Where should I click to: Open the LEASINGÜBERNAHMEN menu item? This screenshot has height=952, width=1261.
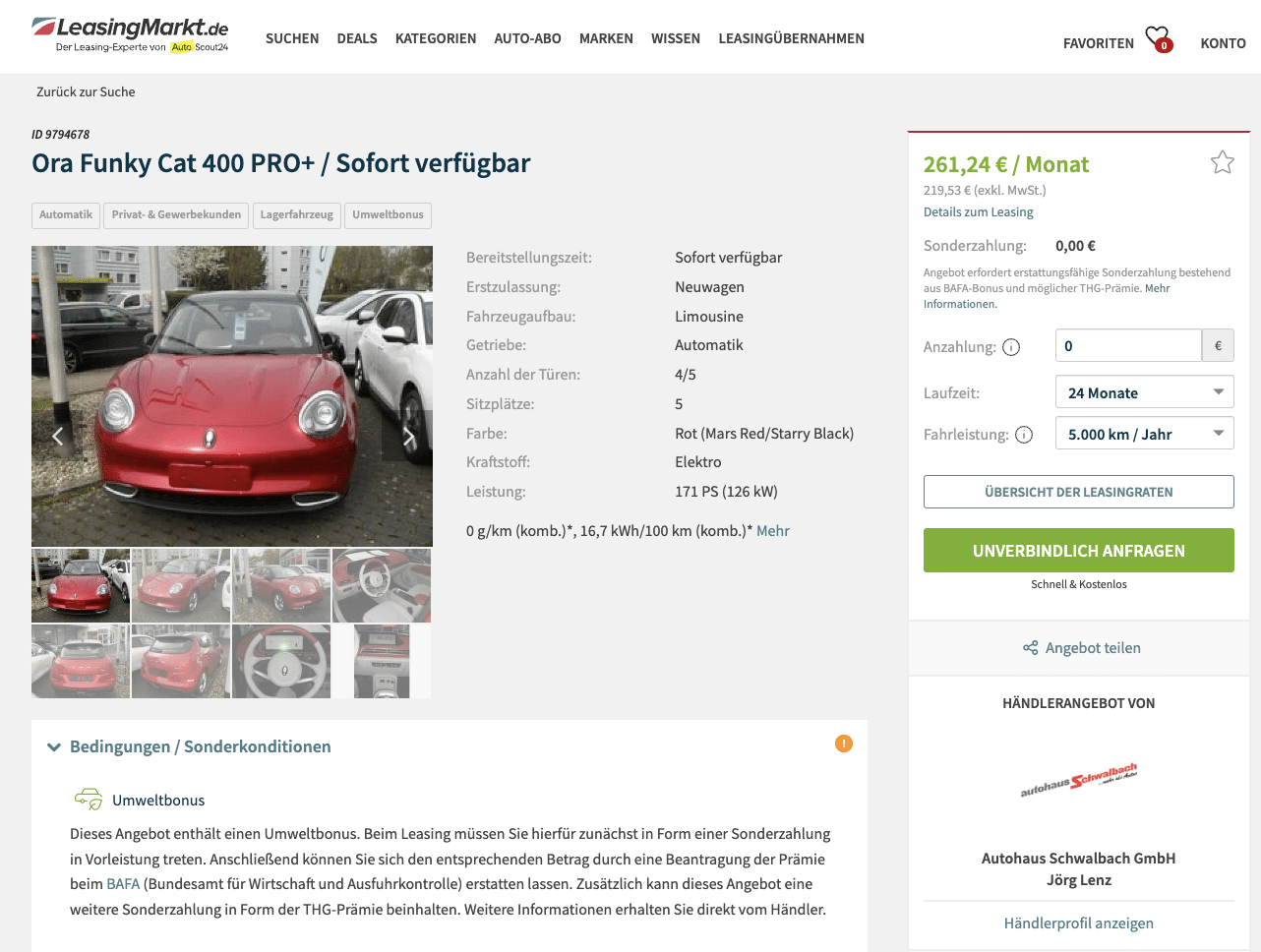pyautogui.click(x=791, y=38)
